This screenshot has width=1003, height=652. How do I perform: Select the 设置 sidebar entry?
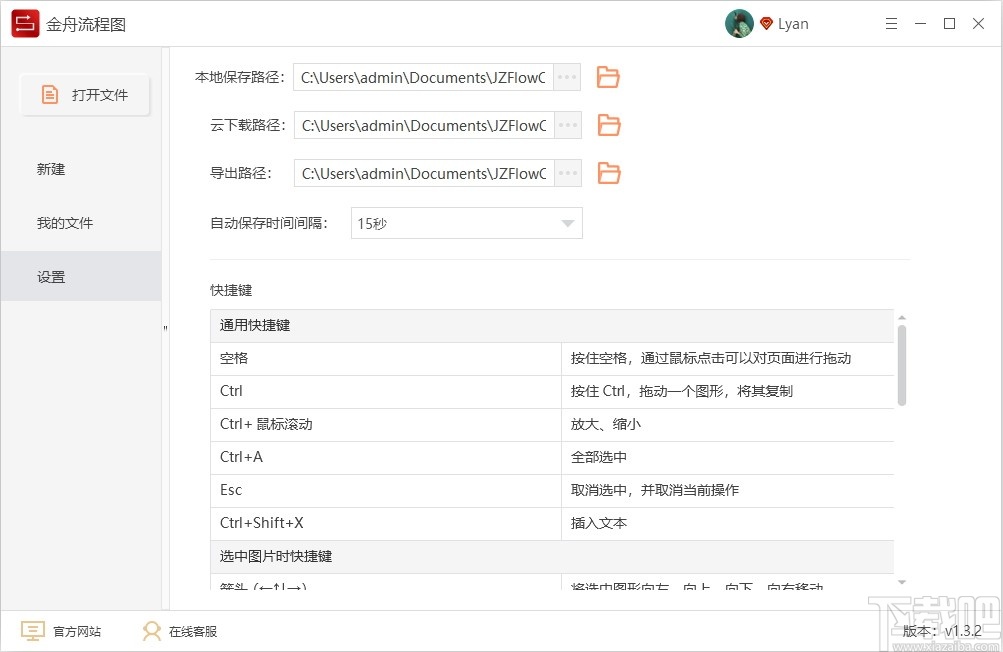[50, 276]
